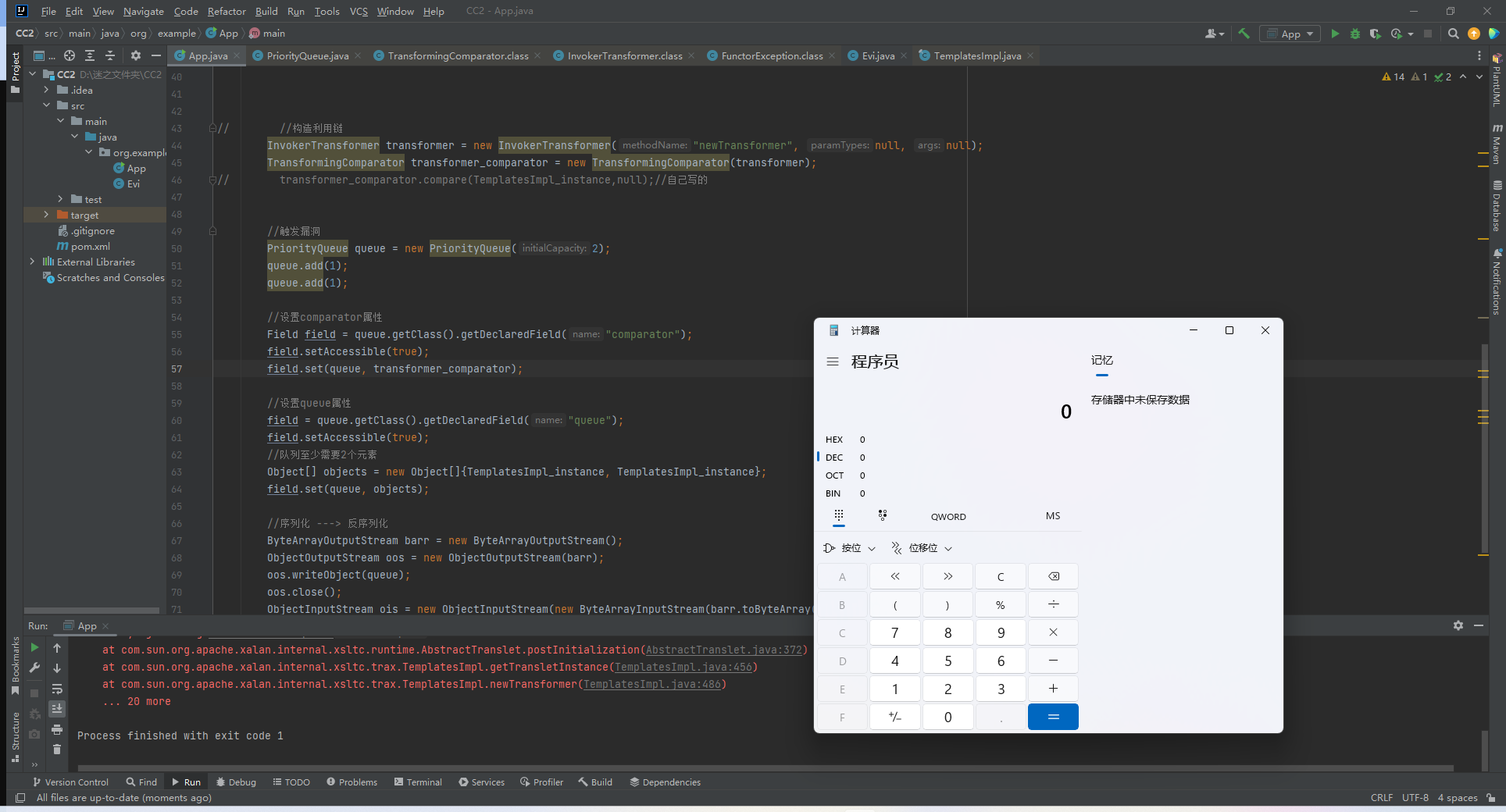Click the orange IDE update arrow icon
1506x812 pixels.
(1474, 34)
